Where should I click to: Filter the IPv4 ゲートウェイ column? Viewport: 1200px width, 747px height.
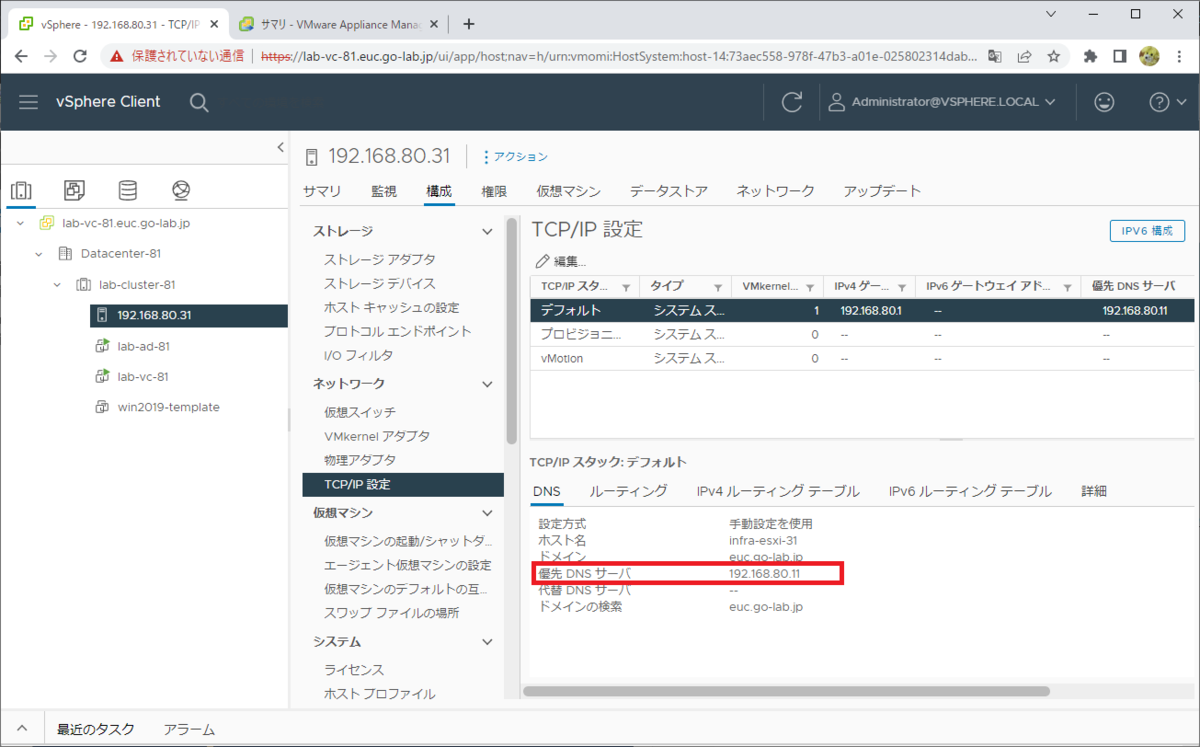902,287
